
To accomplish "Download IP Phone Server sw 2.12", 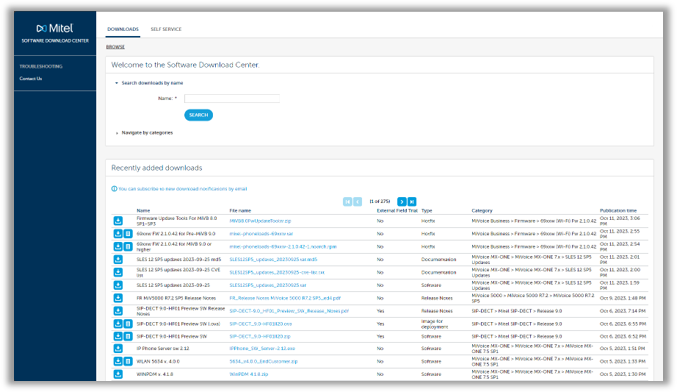I will tap(118, 348).
